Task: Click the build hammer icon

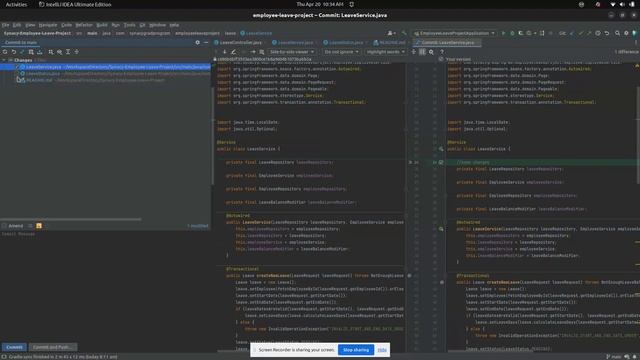Action: point(404,33)
